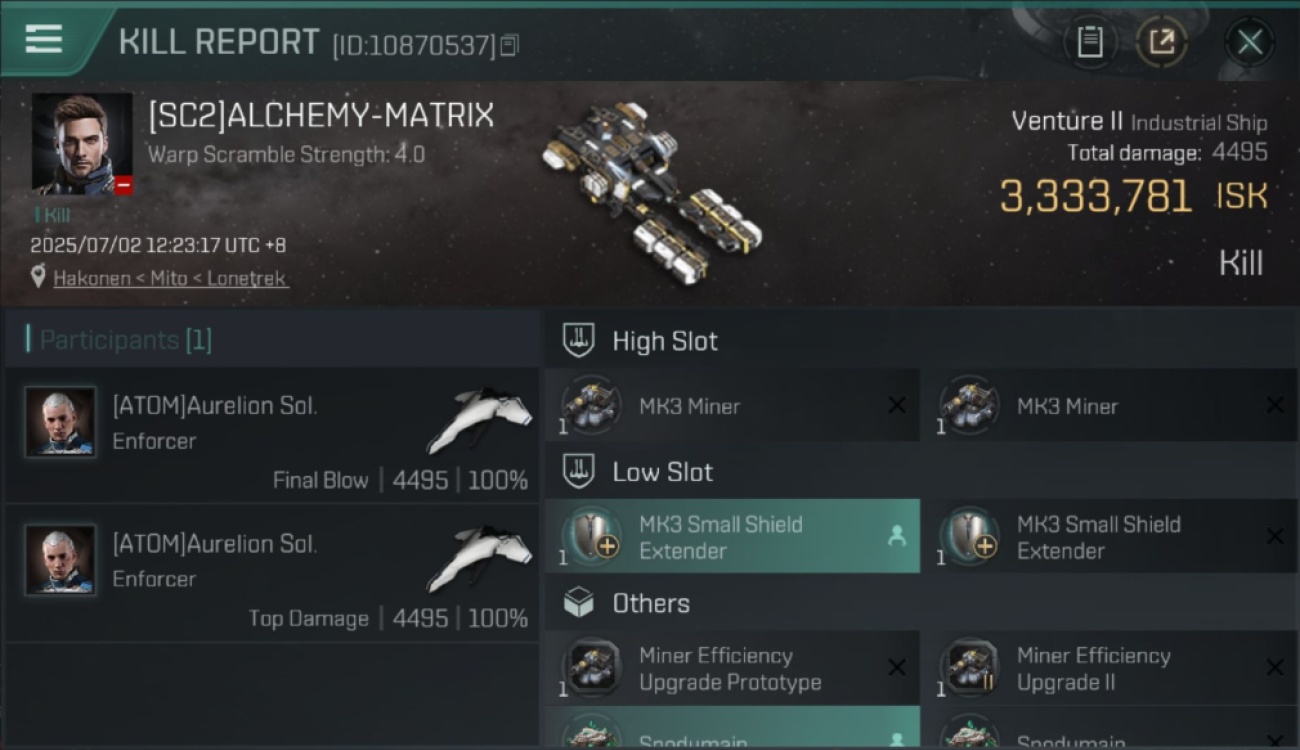Select the highlighted MK3 Small Shield Extender
This screenshot has width=1300, height=750.
coord(732,537)
